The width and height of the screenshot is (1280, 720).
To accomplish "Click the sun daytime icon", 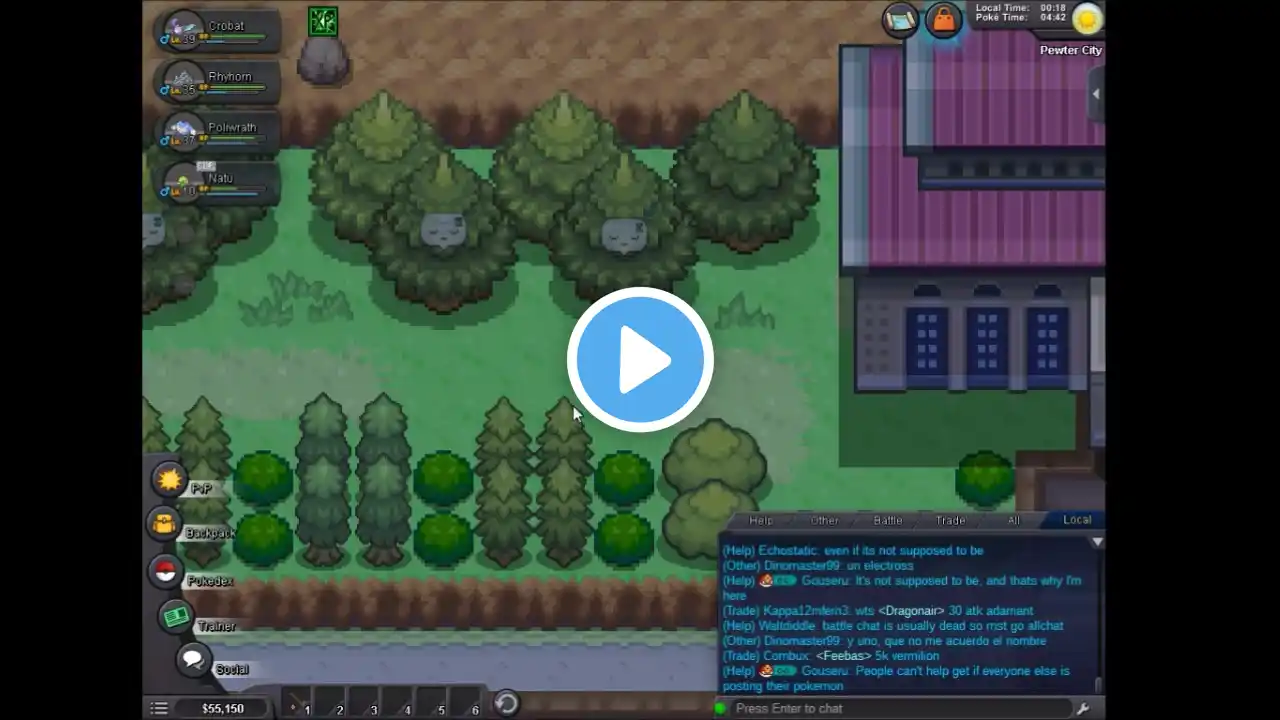I will (1087, 18).
